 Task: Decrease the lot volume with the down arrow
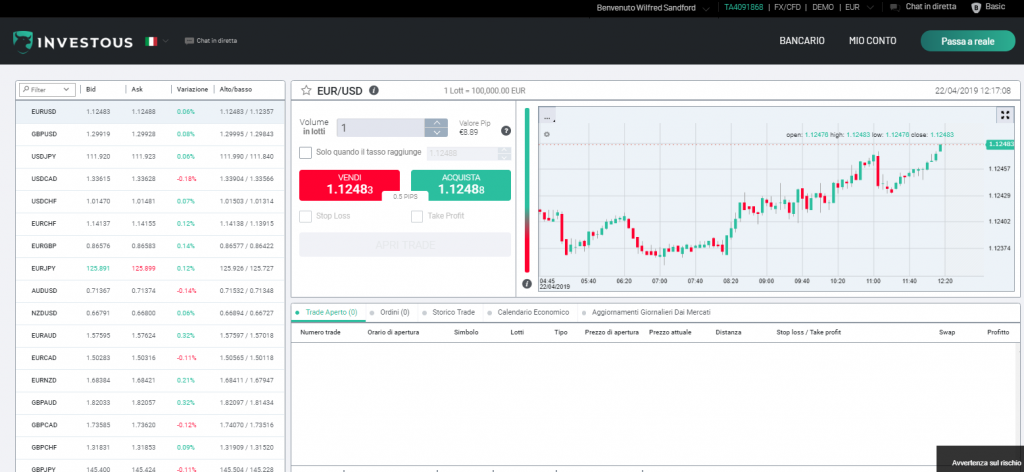click(436, 132)
